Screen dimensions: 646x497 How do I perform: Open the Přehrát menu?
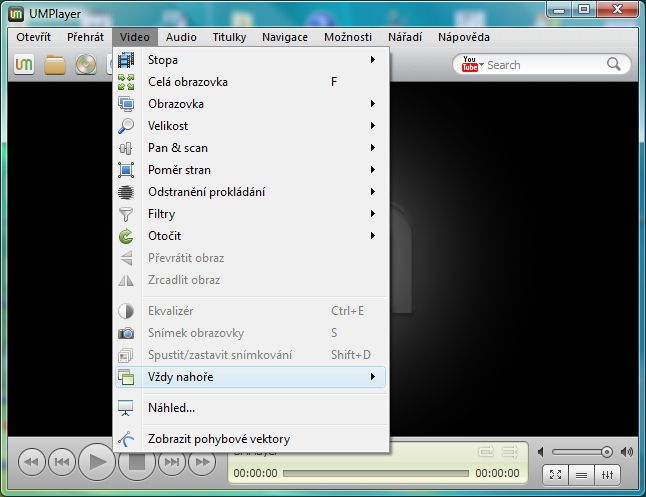[x=85, y=37]
